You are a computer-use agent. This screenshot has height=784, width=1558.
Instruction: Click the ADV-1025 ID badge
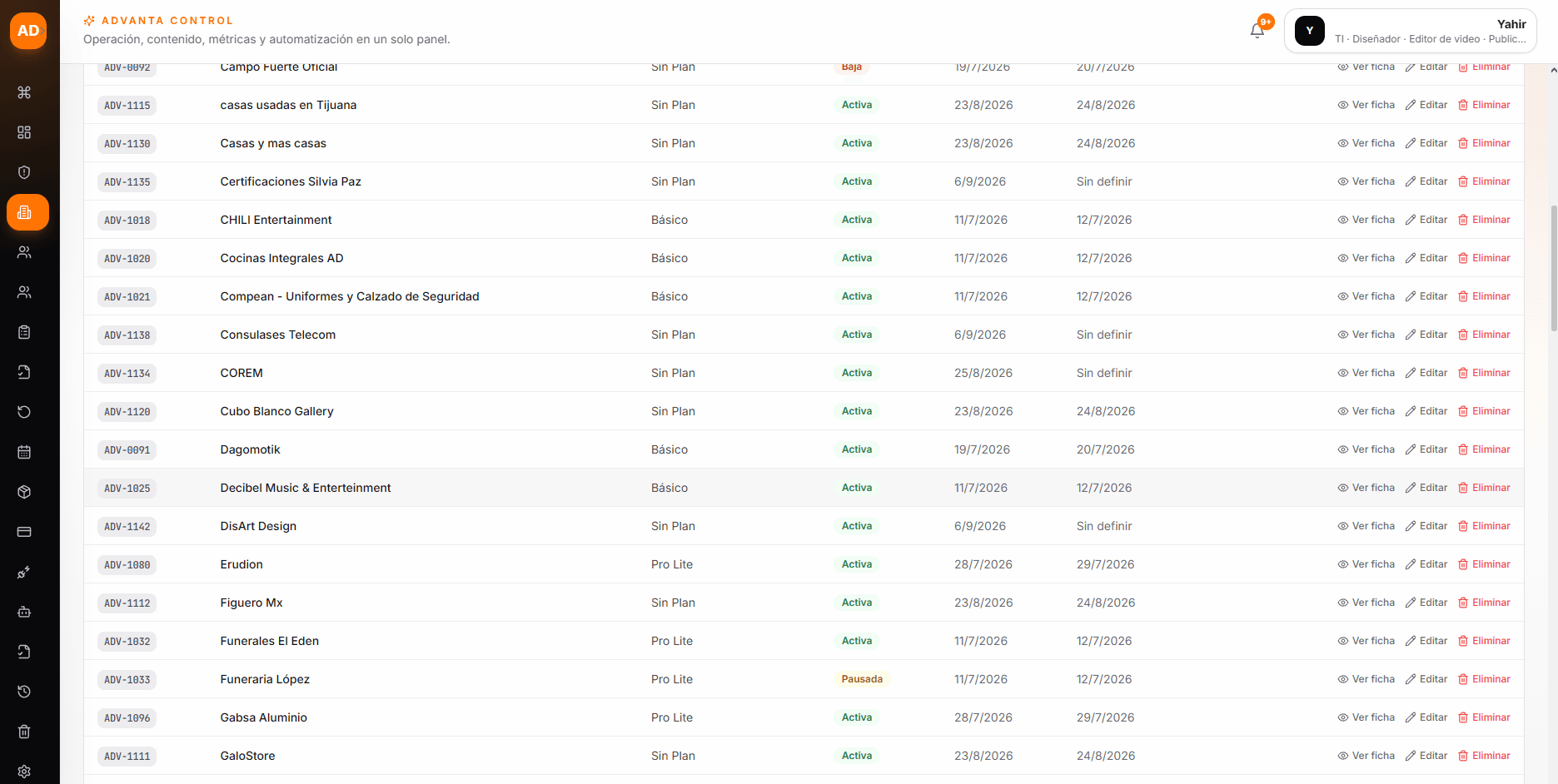pos(127,489)
